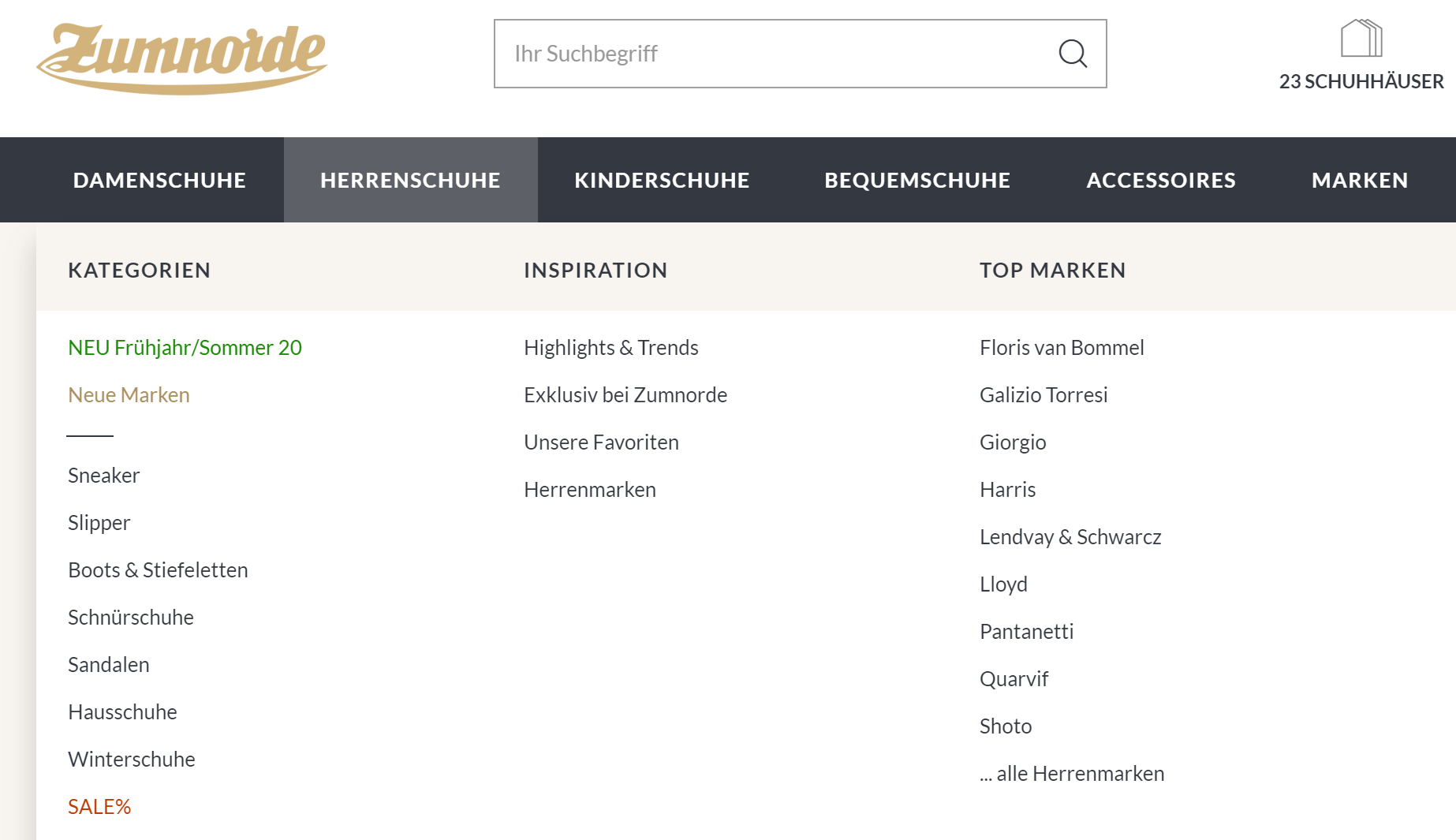
Task: Open Marken in the main navigation
Action: click(x=1360, y=181)
